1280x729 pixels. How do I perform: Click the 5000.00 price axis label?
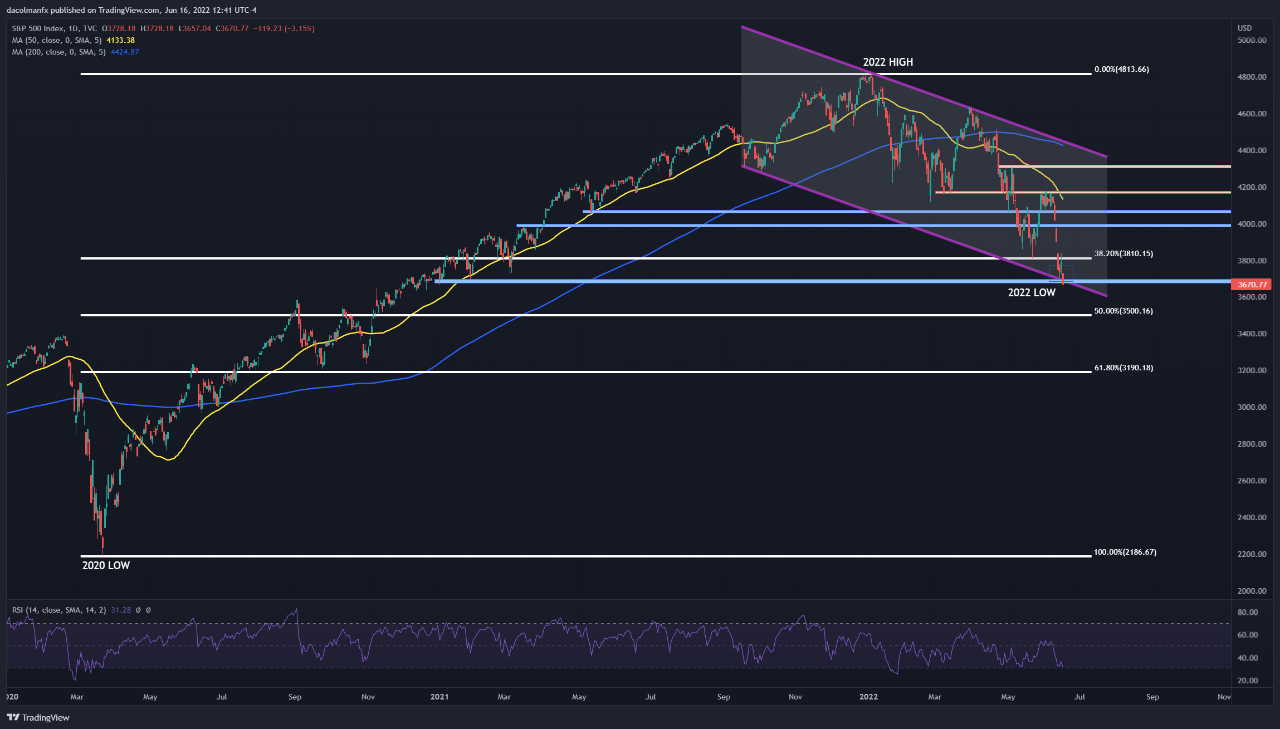pos(1252,41)
